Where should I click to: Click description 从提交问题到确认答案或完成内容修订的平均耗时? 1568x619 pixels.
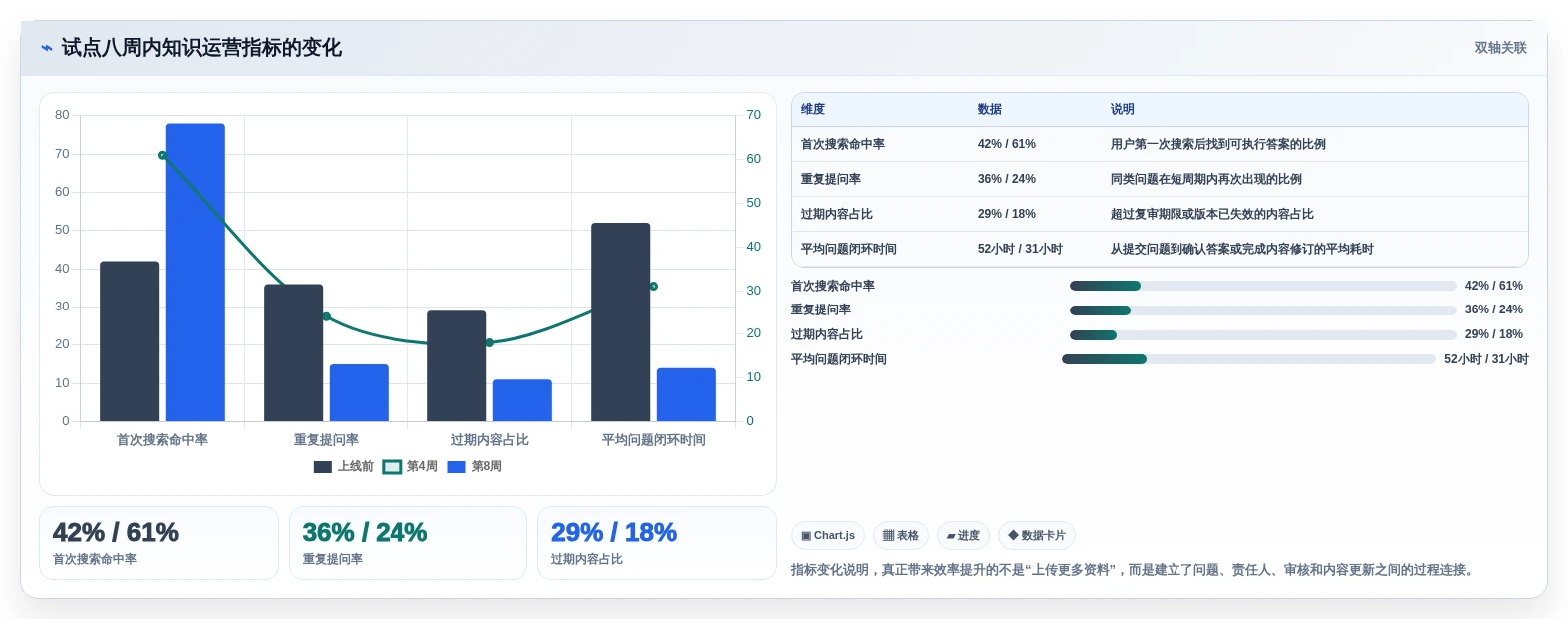coord(1242,249)
